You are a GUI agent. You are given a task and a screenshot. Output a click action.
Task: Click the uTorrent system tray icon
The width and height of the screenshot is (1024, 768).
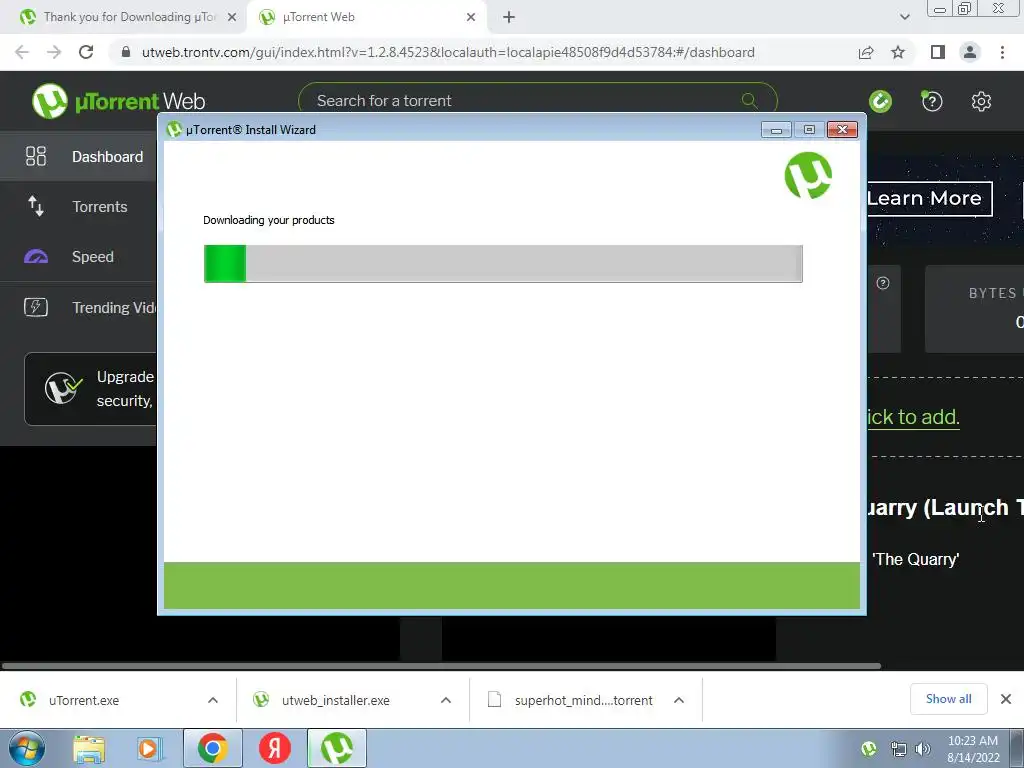tap(869, 748)
